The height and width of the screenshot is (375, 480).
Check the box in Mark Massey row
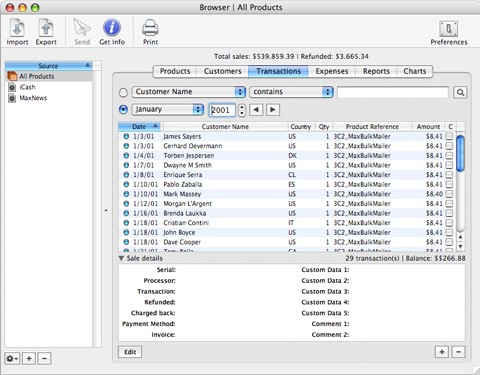[449, 194]
